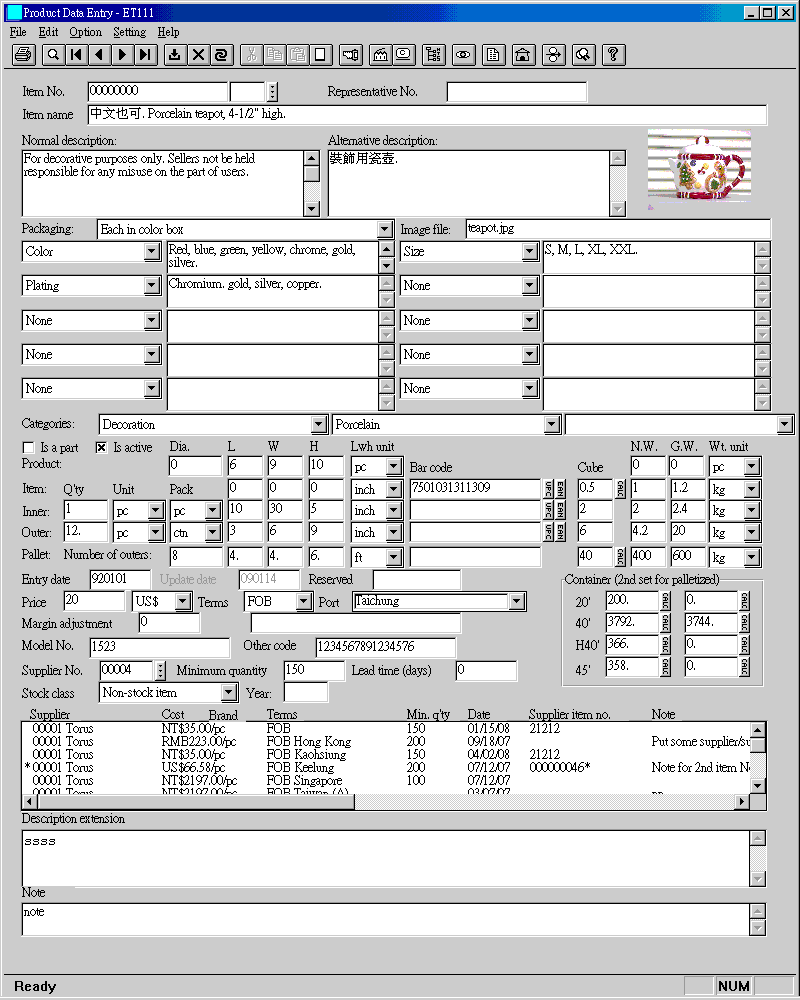Open the Taichung port dropdown
The width and height of the screenshot is (800, 1000).
click(x=517, y=601)
